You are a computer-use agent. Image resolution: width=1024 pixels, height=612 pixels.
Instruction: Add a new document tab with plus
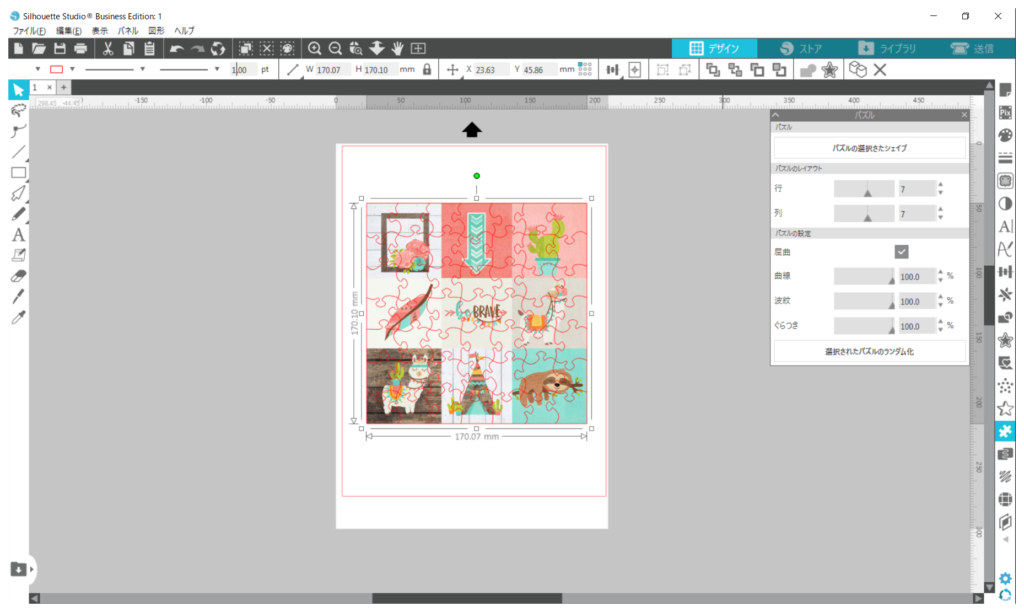63,87
